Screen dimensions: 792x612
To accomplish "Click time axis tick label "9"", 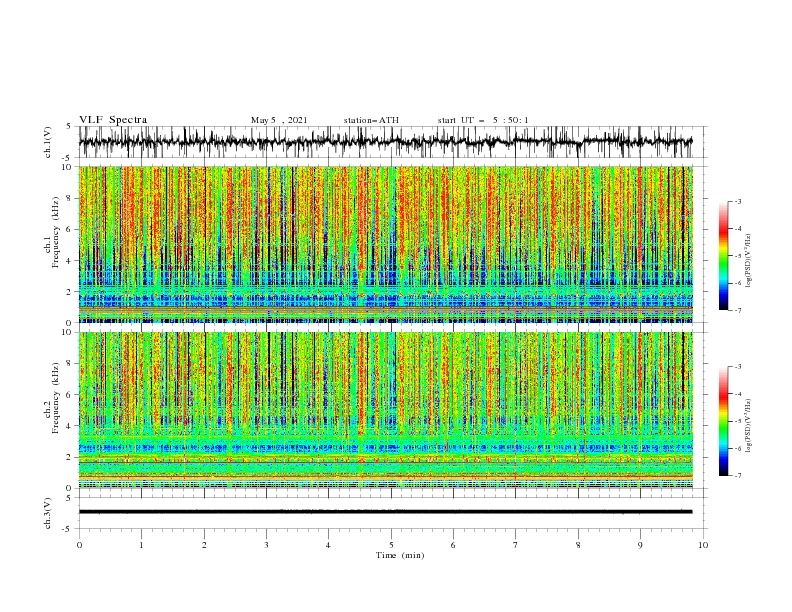I will coord(640,545).
